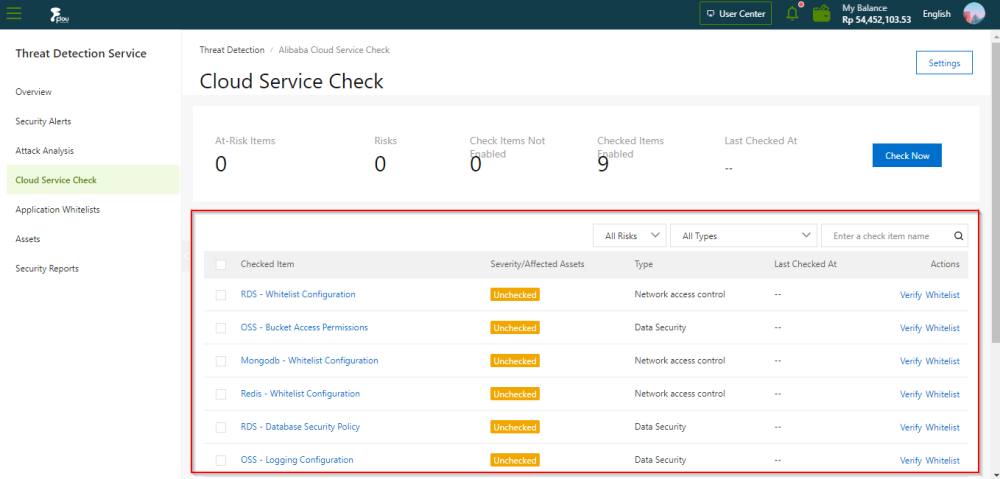
Task: Whitelist OSS - Bucket Access Permissions
Action: pyautogui.click(x=943, y=328)
